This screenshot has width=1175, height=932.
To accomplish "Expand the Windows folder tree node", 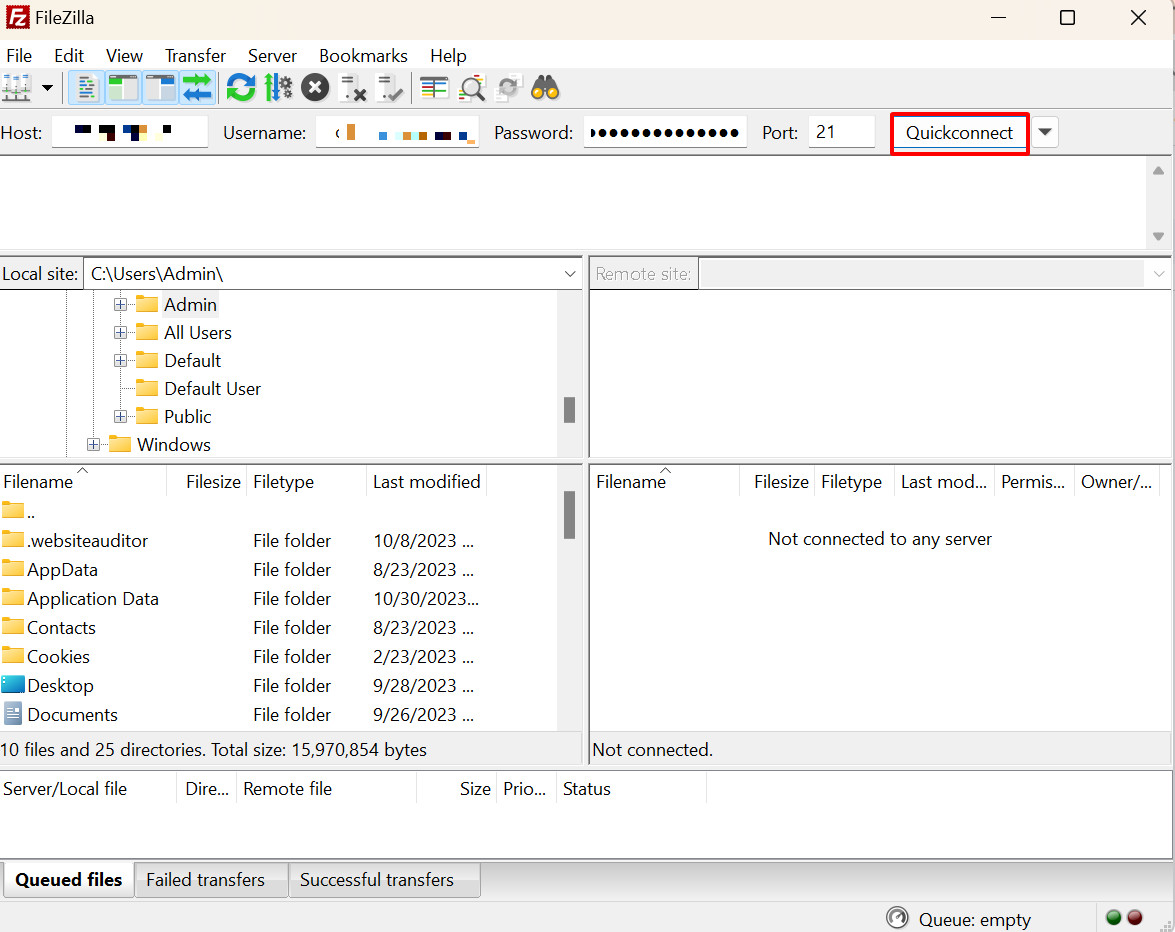I will tap(93, 444).
